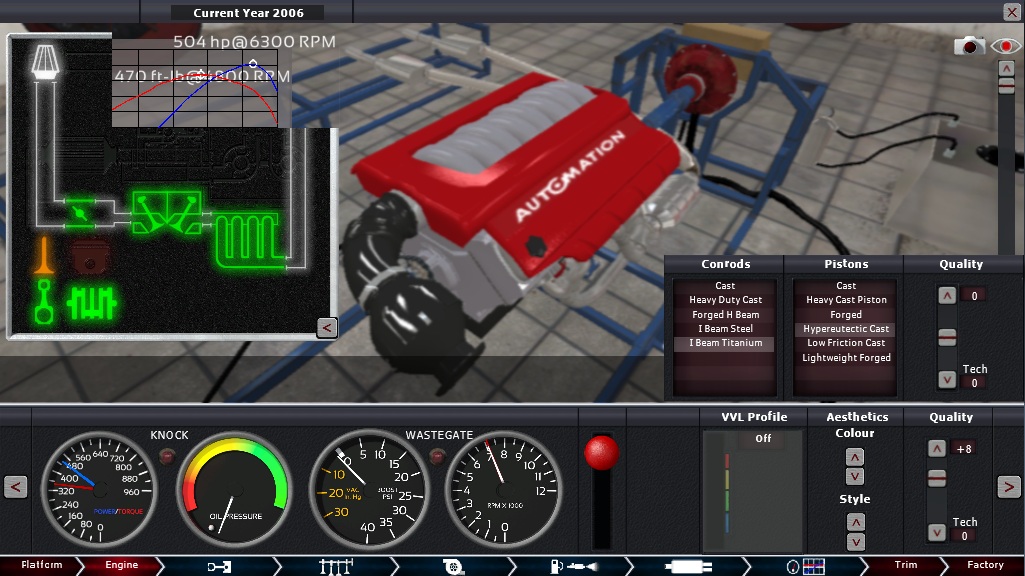Click the KNOCK indicator light
This screenshot has width=1025, height=576.
click(168, 456)
